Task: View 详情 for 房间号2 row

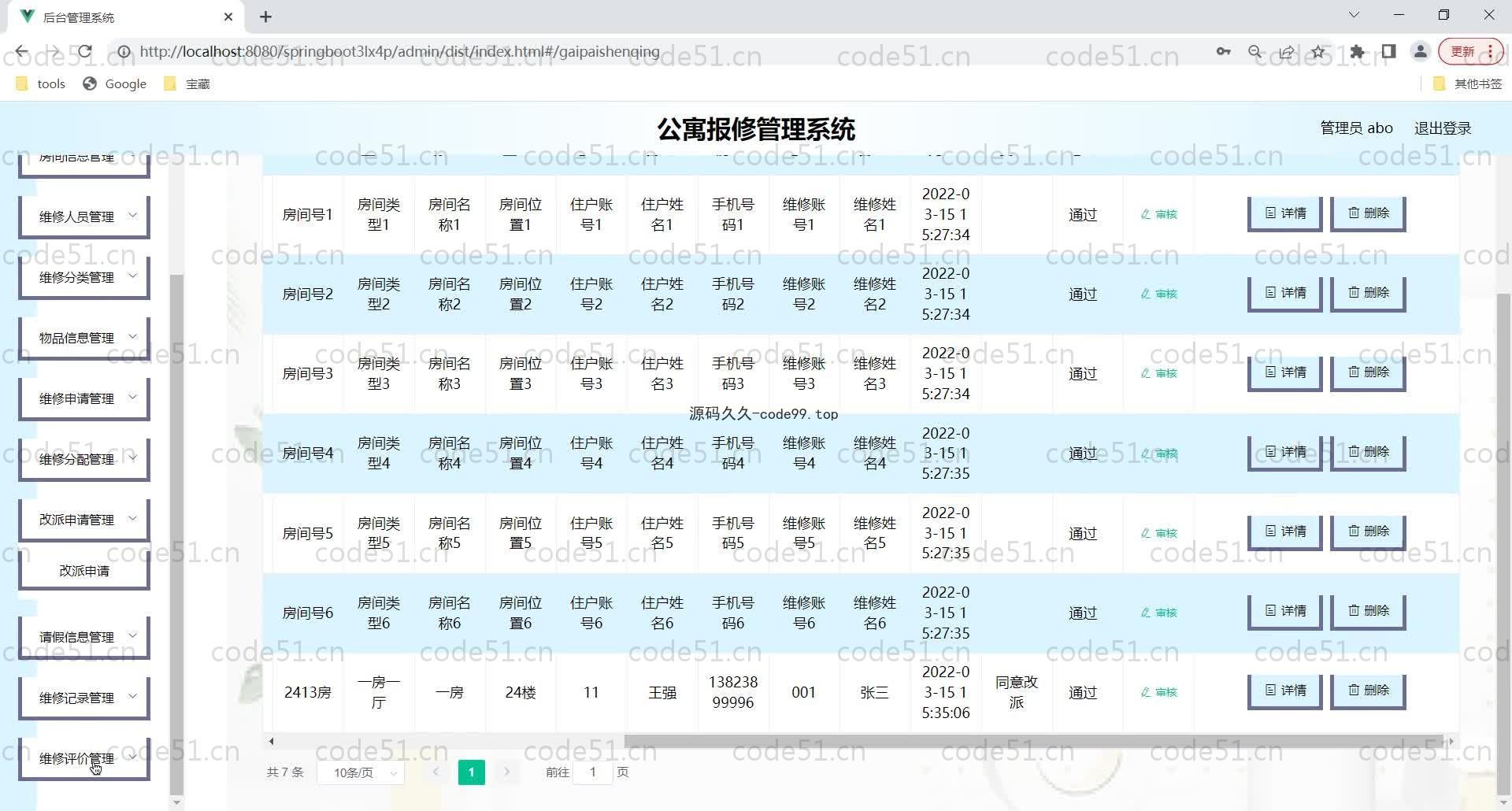Action: (x=1285, y=293)
